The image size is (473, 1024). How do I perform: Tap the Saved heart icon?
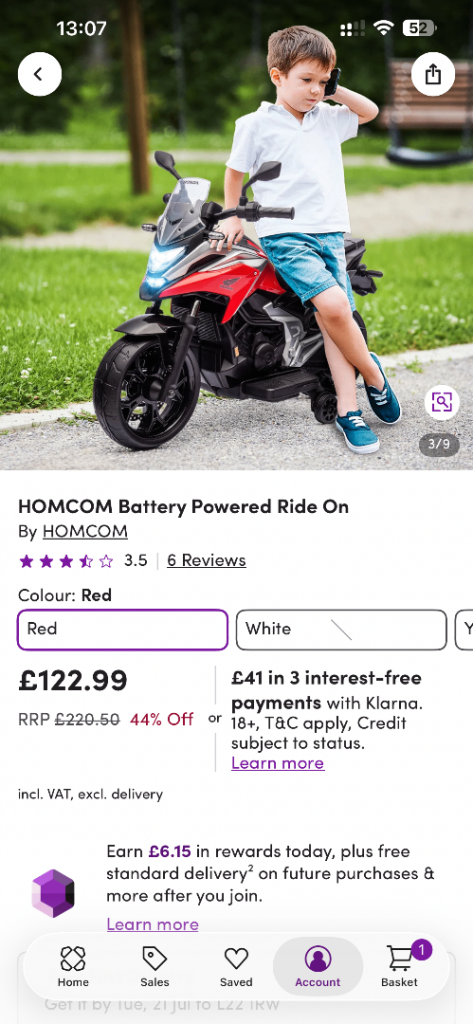tap(236, 959)
